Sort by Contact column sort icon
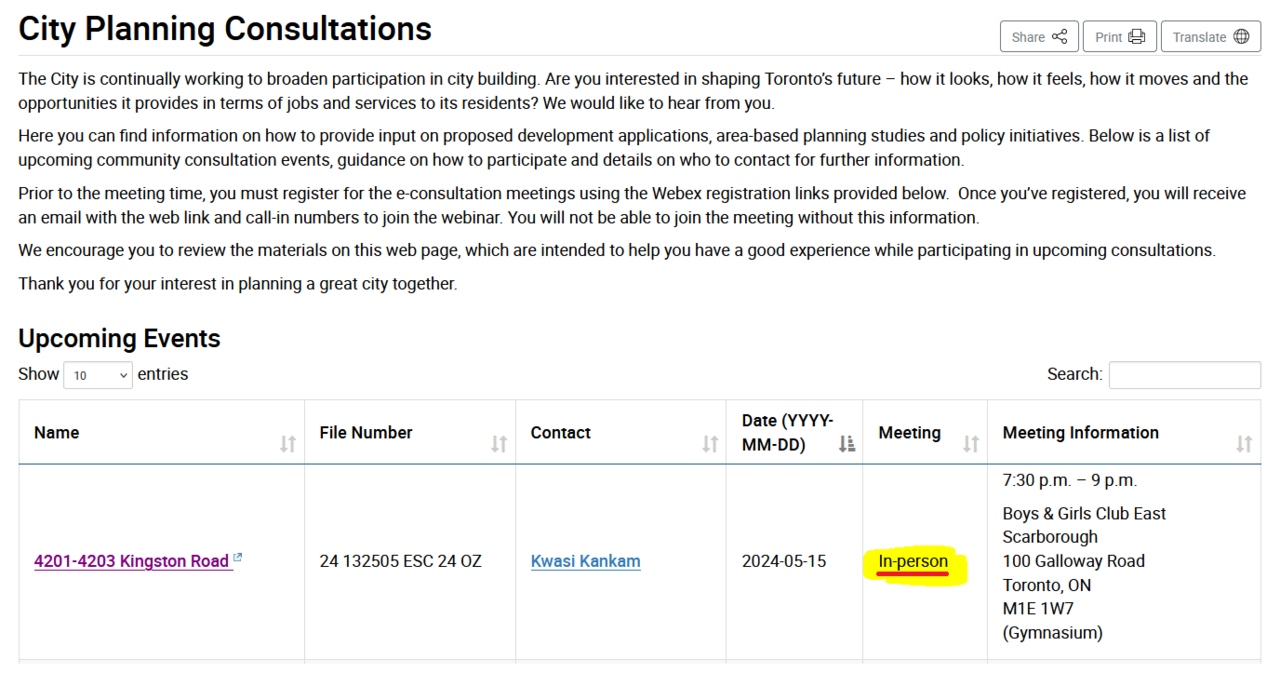 coord(710,444)
